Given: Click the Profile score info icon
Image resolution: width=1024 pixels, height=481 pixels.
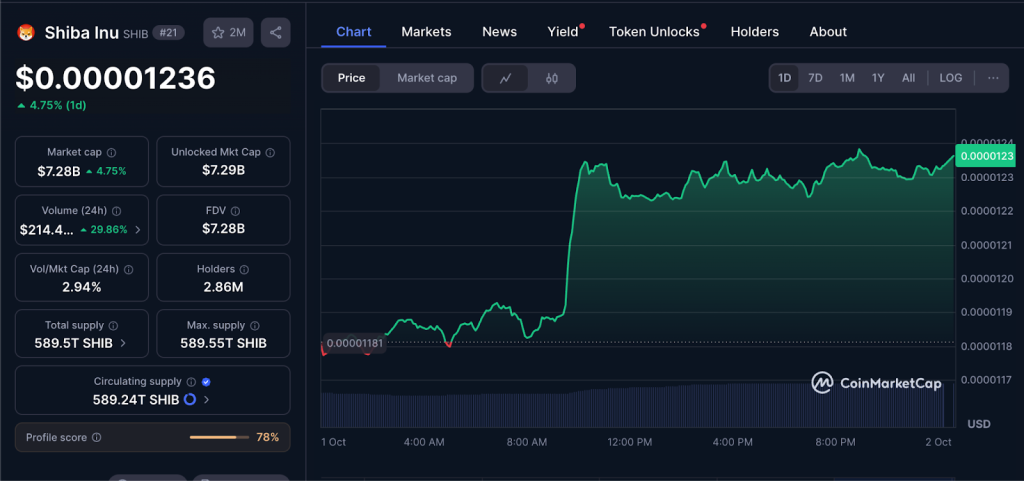Looking at the screenshot, I should [x=96, y=437].
